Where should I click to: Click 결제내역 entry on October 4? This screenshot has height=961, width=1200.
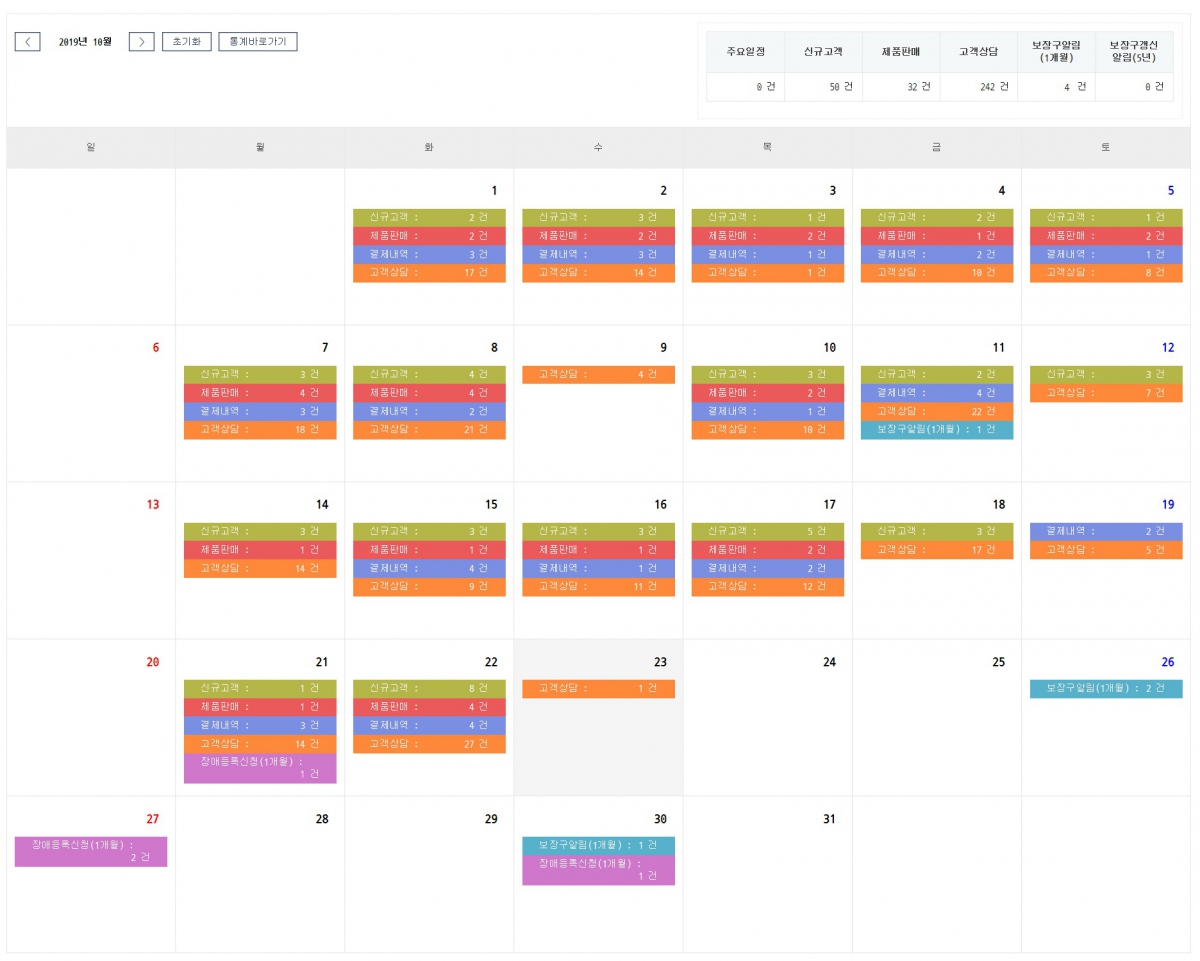point(937,254)
